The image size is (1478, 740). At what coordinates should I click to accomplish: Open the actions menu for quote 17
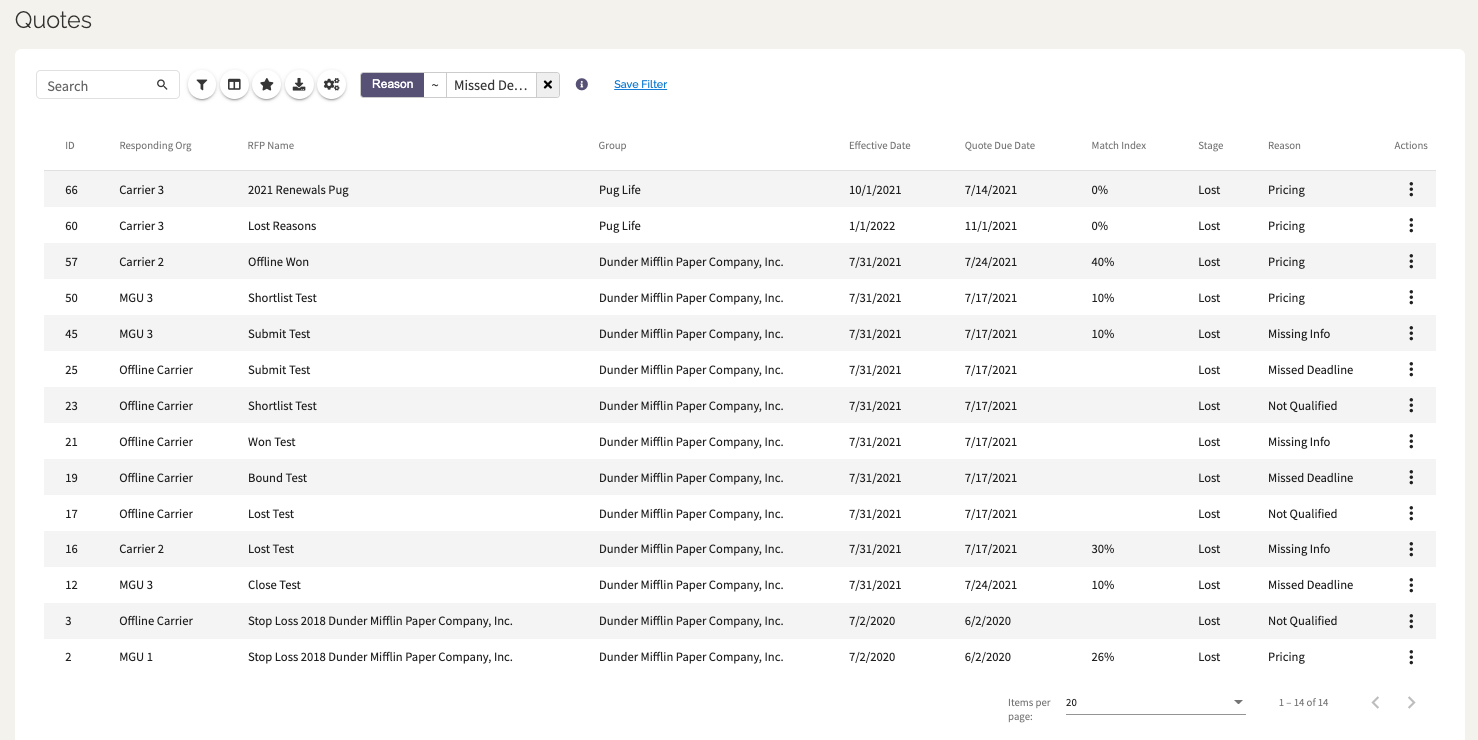click(1411, 514)
